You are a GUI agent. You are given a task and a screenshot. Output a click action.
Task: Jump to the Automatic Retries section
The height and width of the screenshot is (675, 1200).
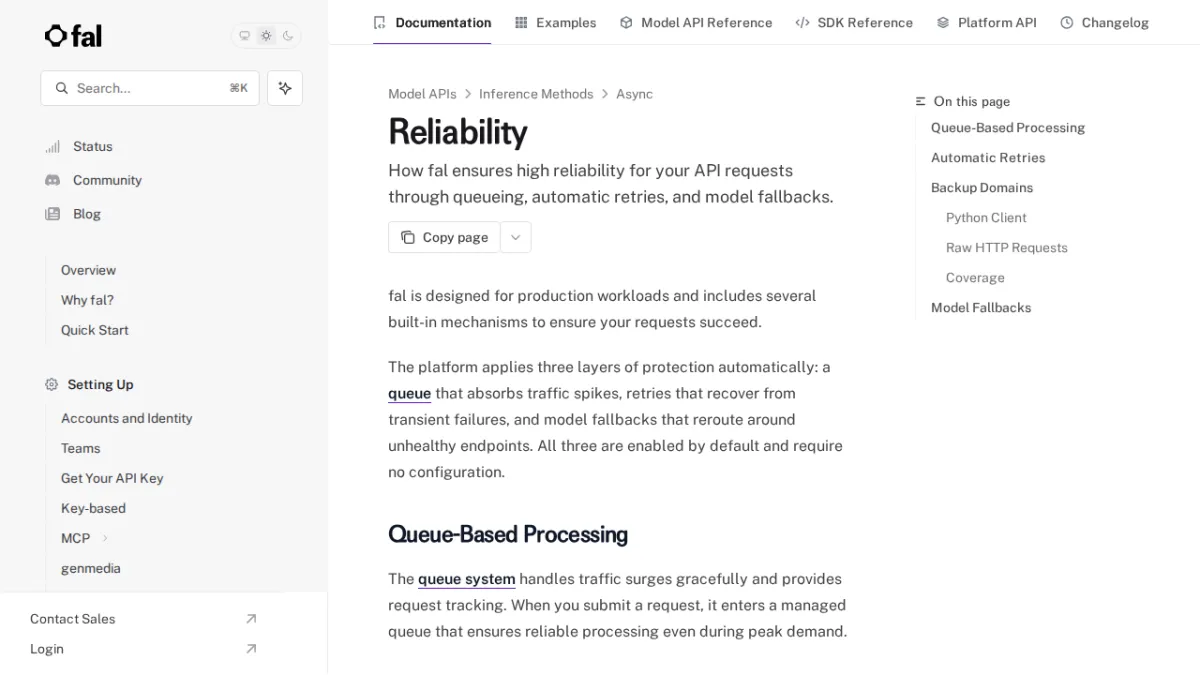tap(988, 158)
